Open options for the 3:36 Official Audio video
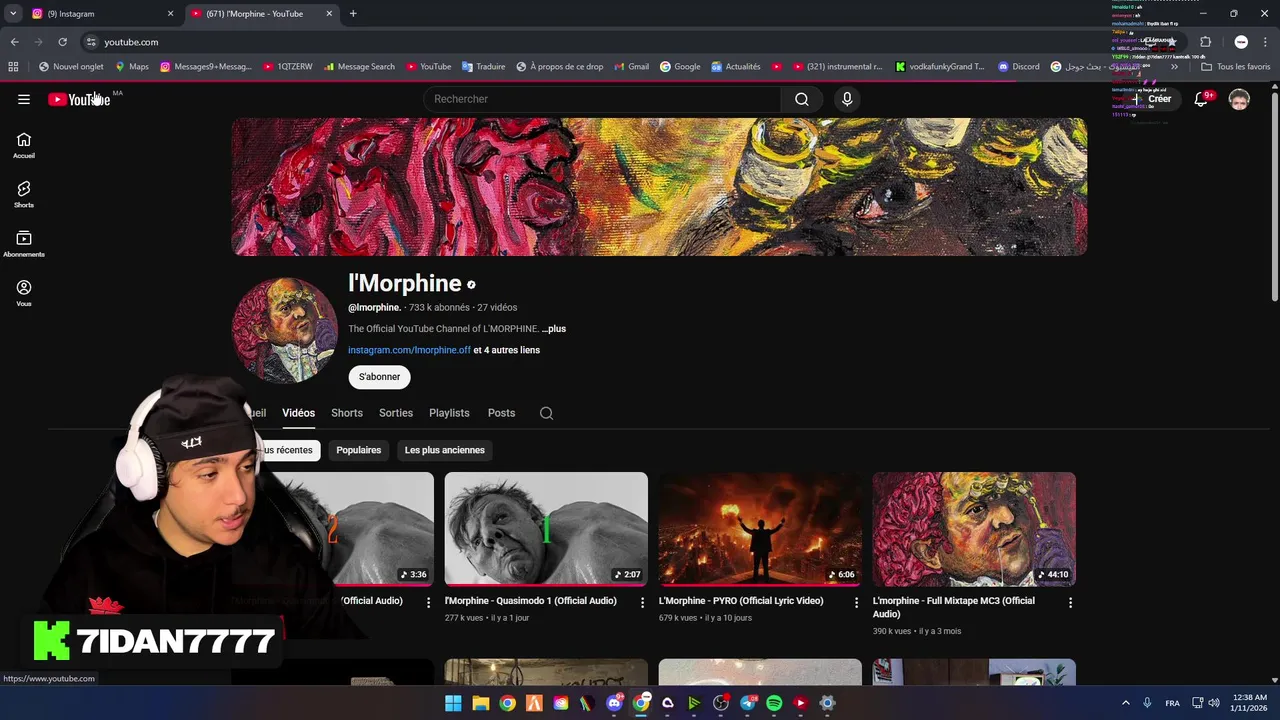The height and width of the screenshot is (720, 1280). (428, 602)
